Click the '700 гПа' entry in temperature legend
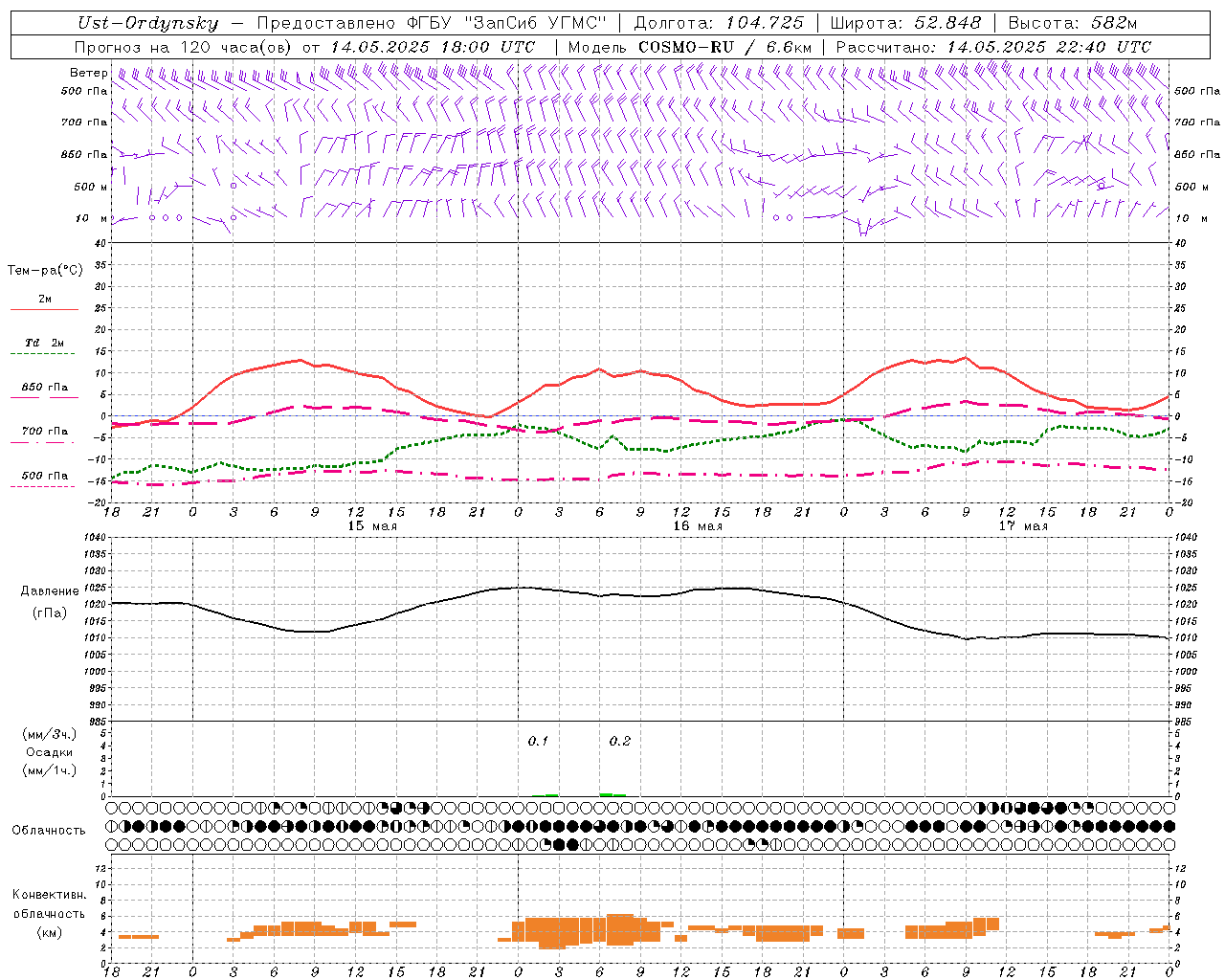The height and width of the screenshot is (980, 1225). point(45,431)
